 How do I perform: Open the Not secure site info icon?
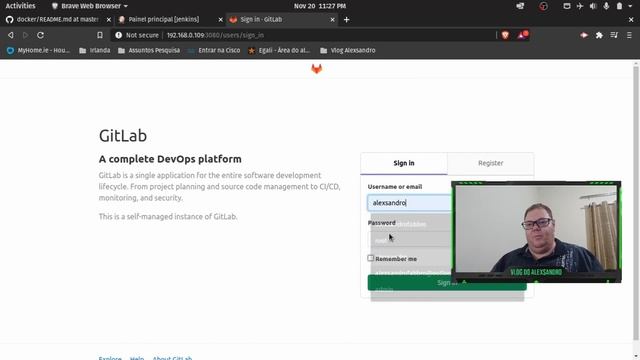point(118,36)
